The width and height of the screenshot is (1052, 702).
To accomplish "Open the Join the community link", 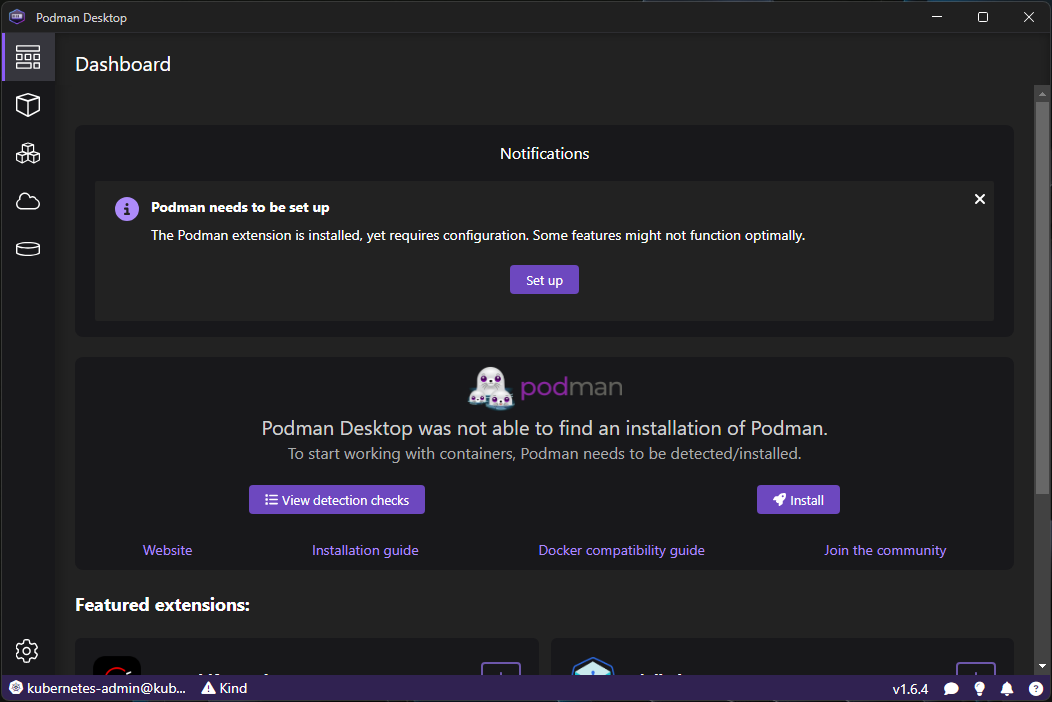I will coord(885,550).
